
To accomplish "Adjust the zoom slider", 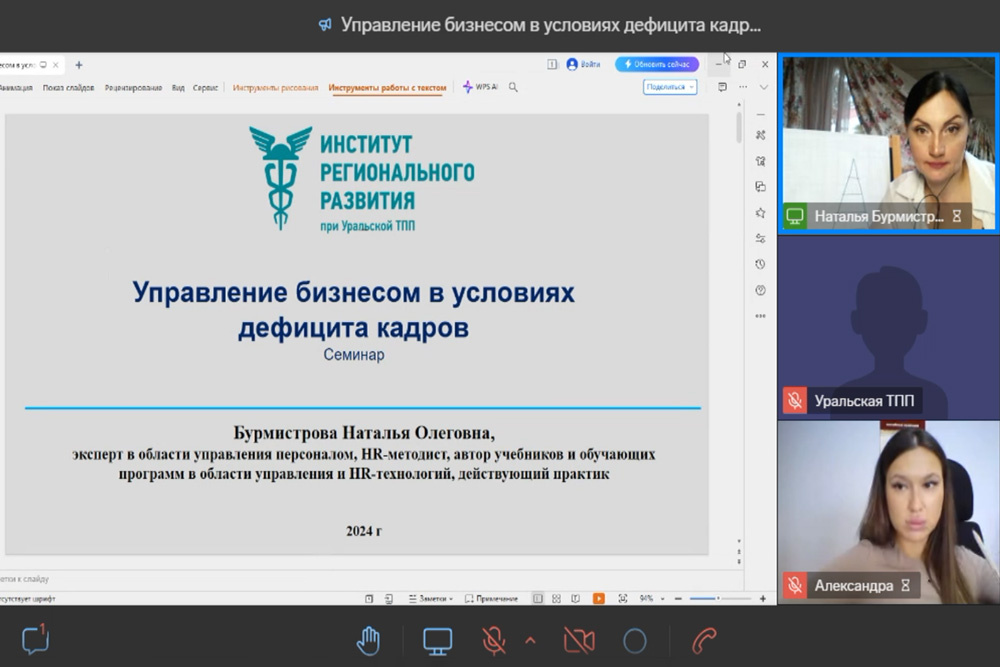I will 720,599.
